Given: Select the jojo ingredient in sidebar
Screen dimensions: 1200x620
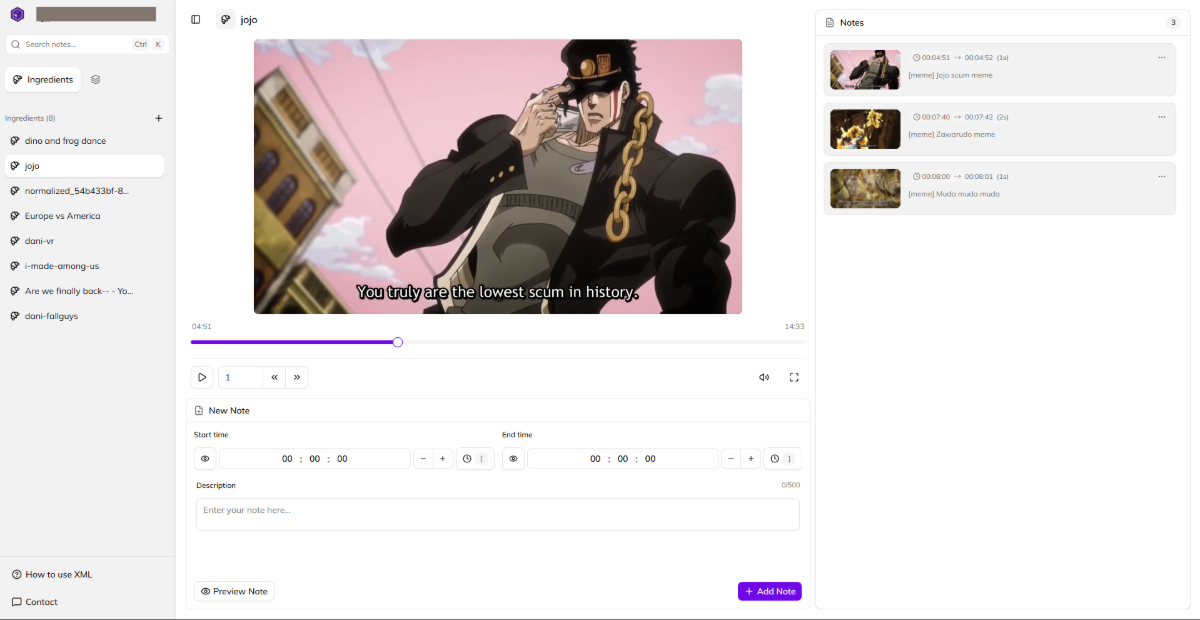Looking at the screenshot, I should click(x=82, y=166).
